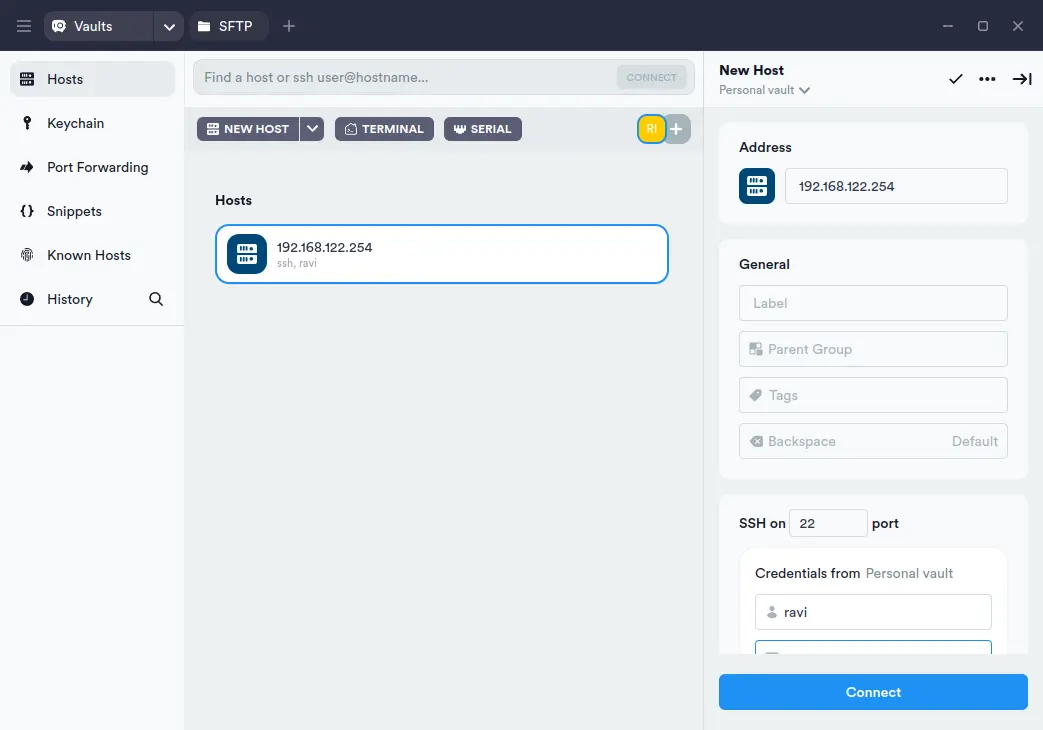1043x730 pixels.
Task: Click the History search magnifier icon
Action: 156,299
